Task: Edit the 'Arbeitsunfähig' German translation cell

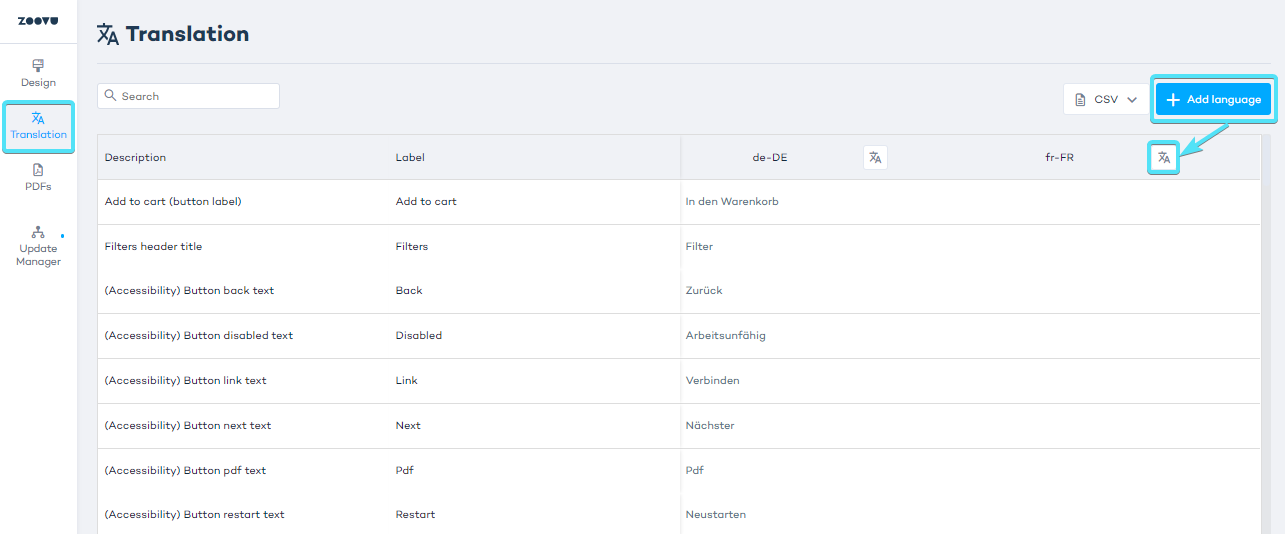Action: coord(725,336)
